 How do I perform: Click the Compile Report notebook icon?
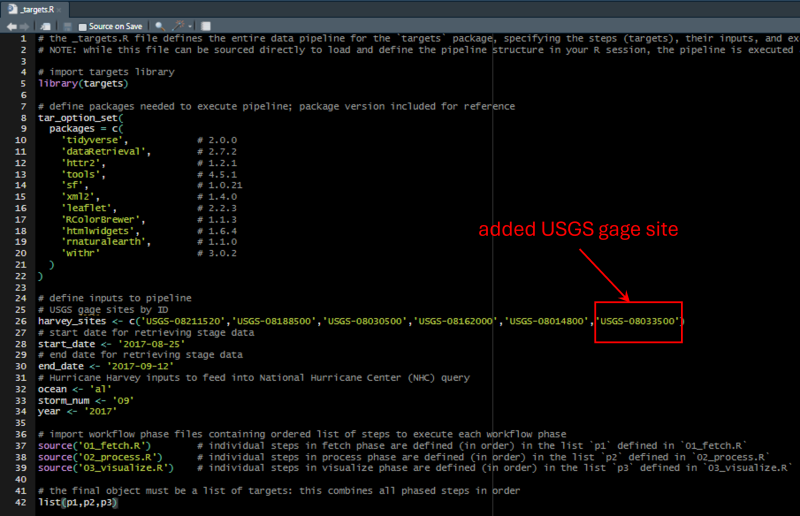(205, 24)
